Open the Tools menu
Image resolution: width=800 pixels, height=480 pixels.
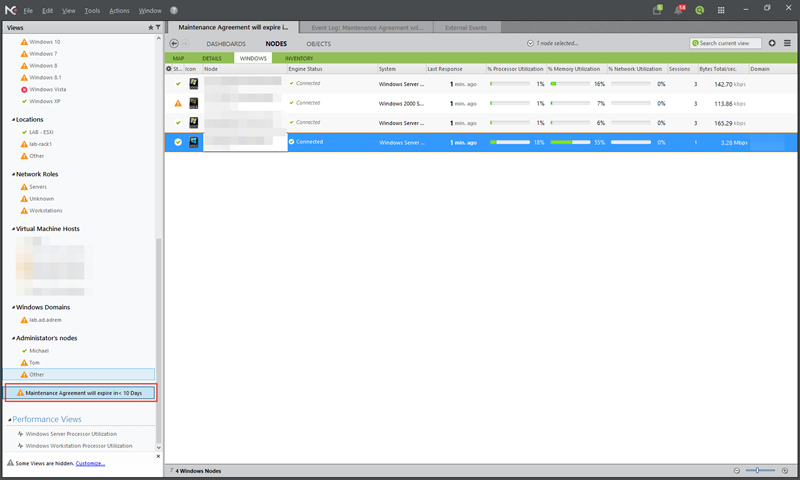point(92,10)
